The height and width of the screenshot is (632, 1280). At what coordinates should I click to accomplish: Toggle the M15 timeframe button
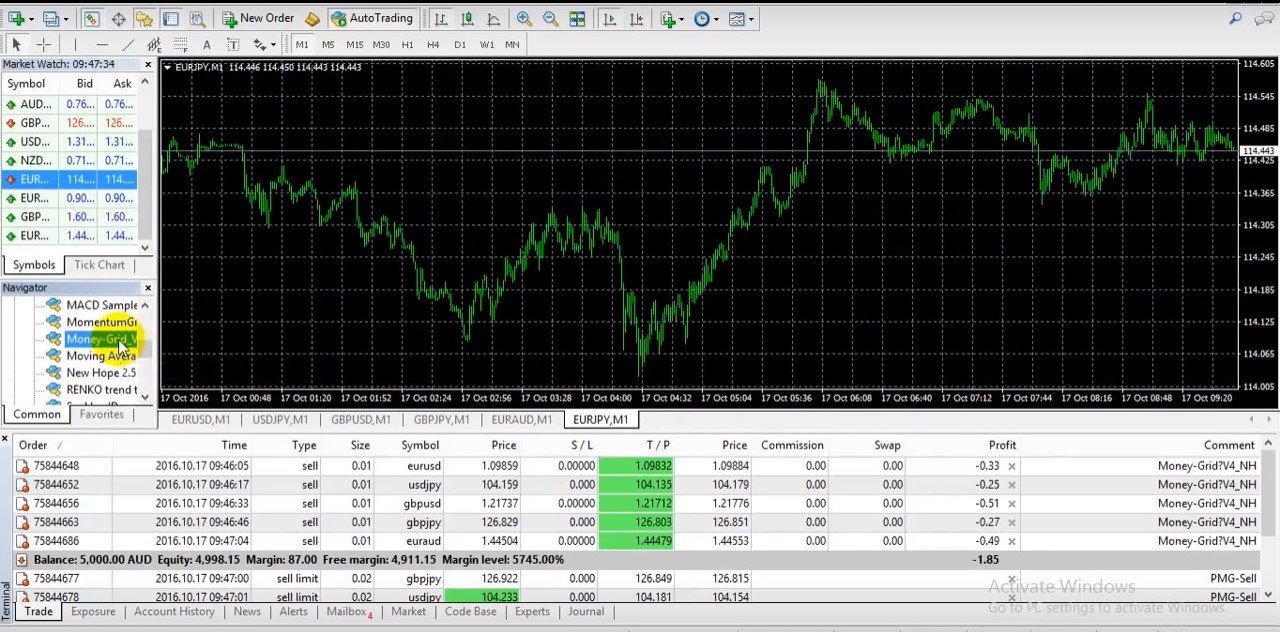(354, 45)
